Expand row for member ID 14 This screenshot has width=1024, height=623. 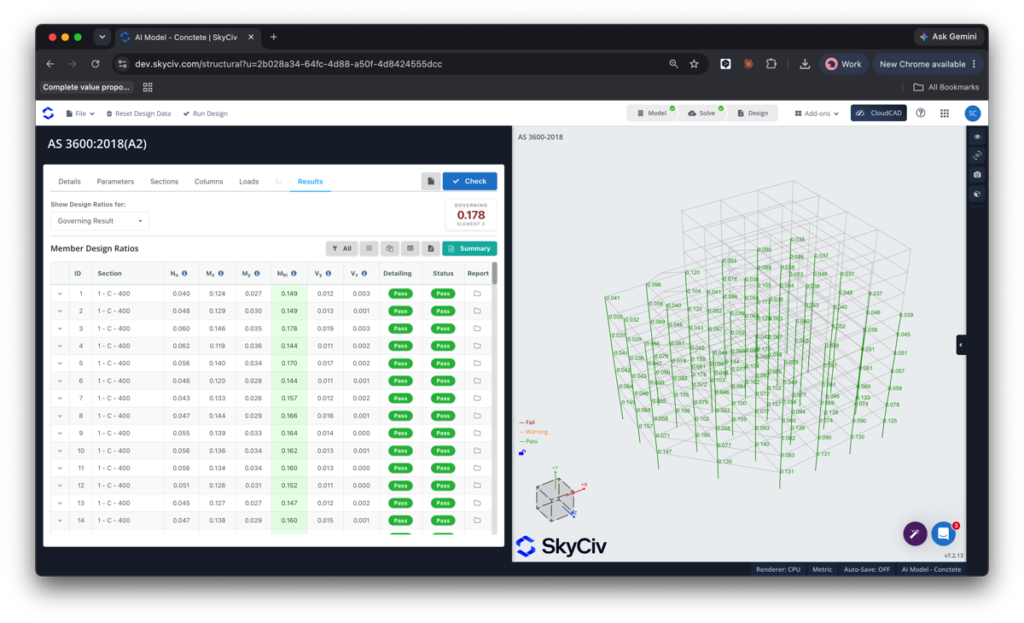60,520
